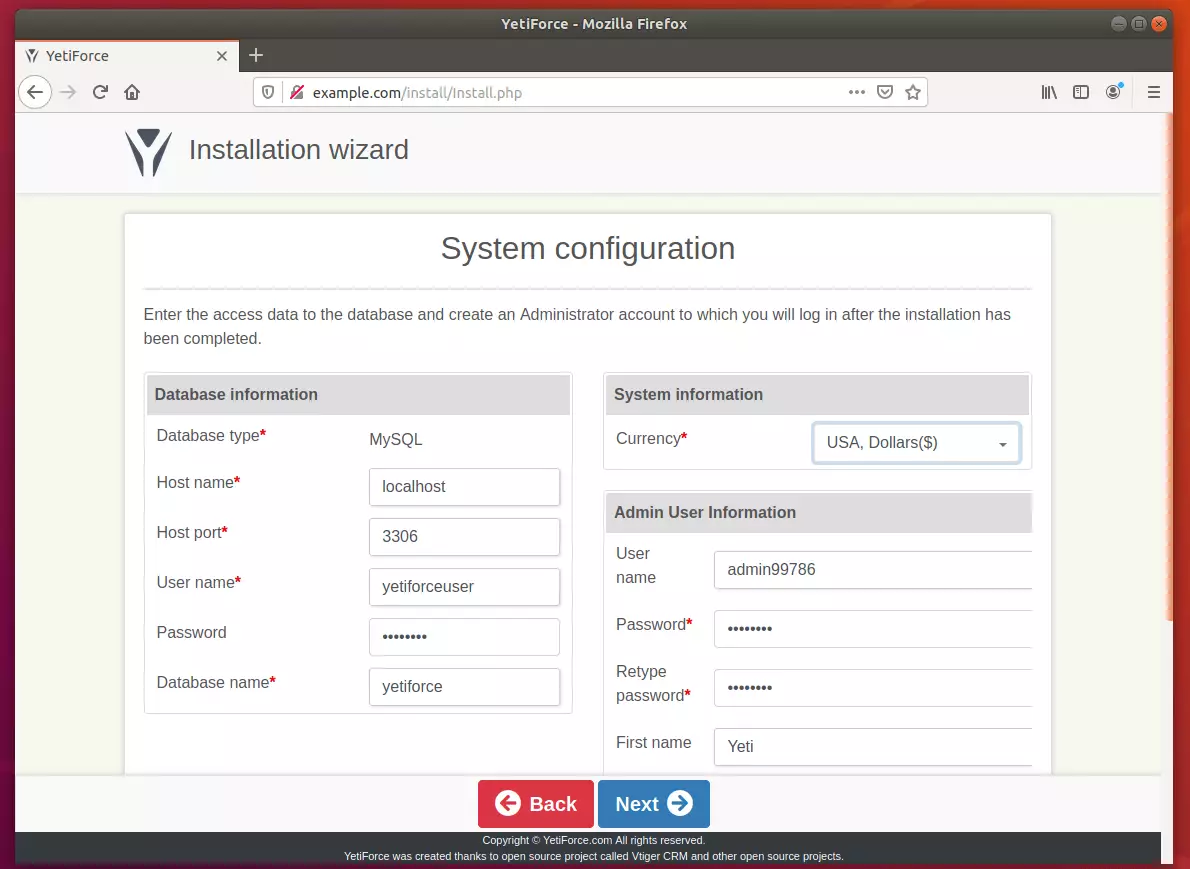Image resolution: width=1190 pixels, height=869 pixels.
Task: Toggle the sidebar view icon
Action: point(1081,93)
